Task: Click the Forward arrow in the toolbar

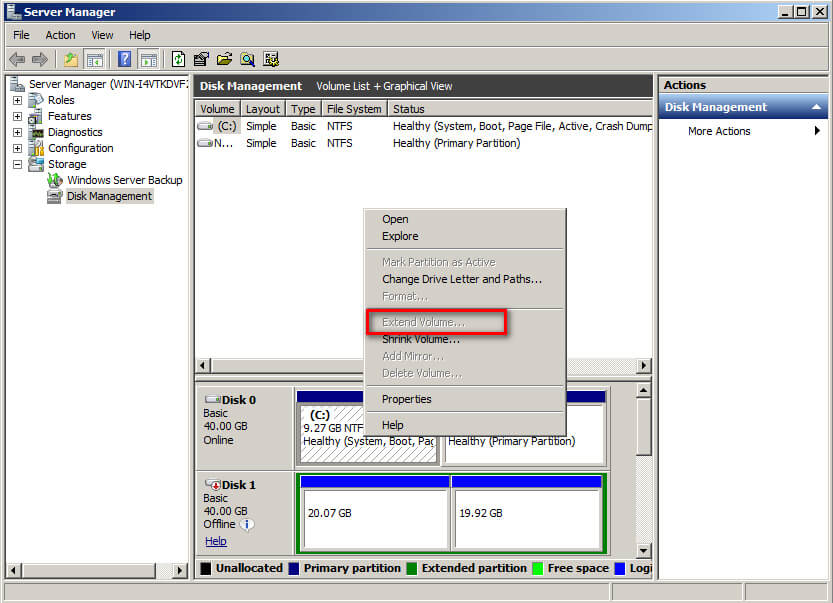Action: pyautogui.click(x=40, y=59)
